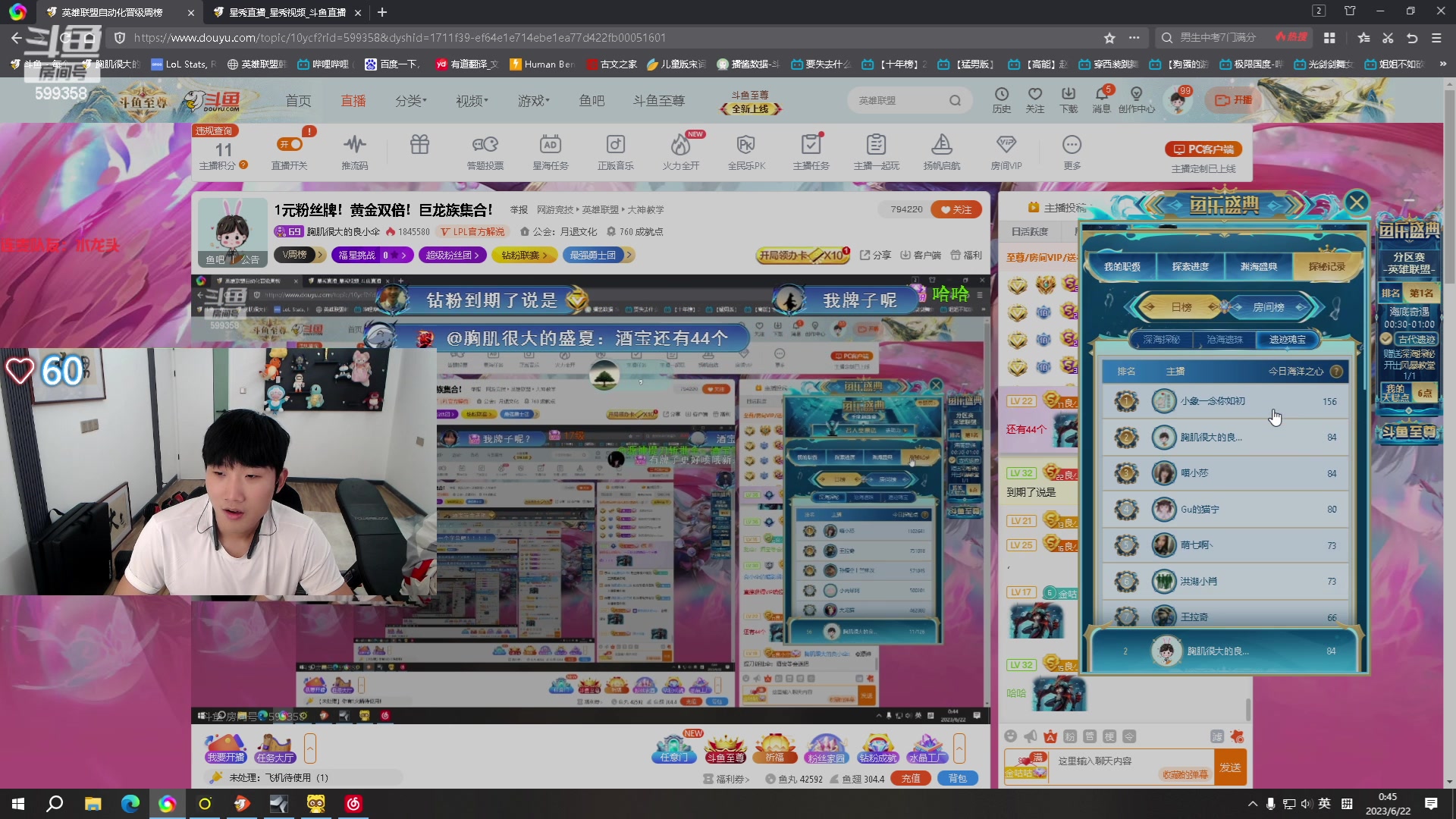Image resolution: width=1456 pixels, height=819 pixels.
Task: Open the 背包 backpack button
Action: (958, 779)
